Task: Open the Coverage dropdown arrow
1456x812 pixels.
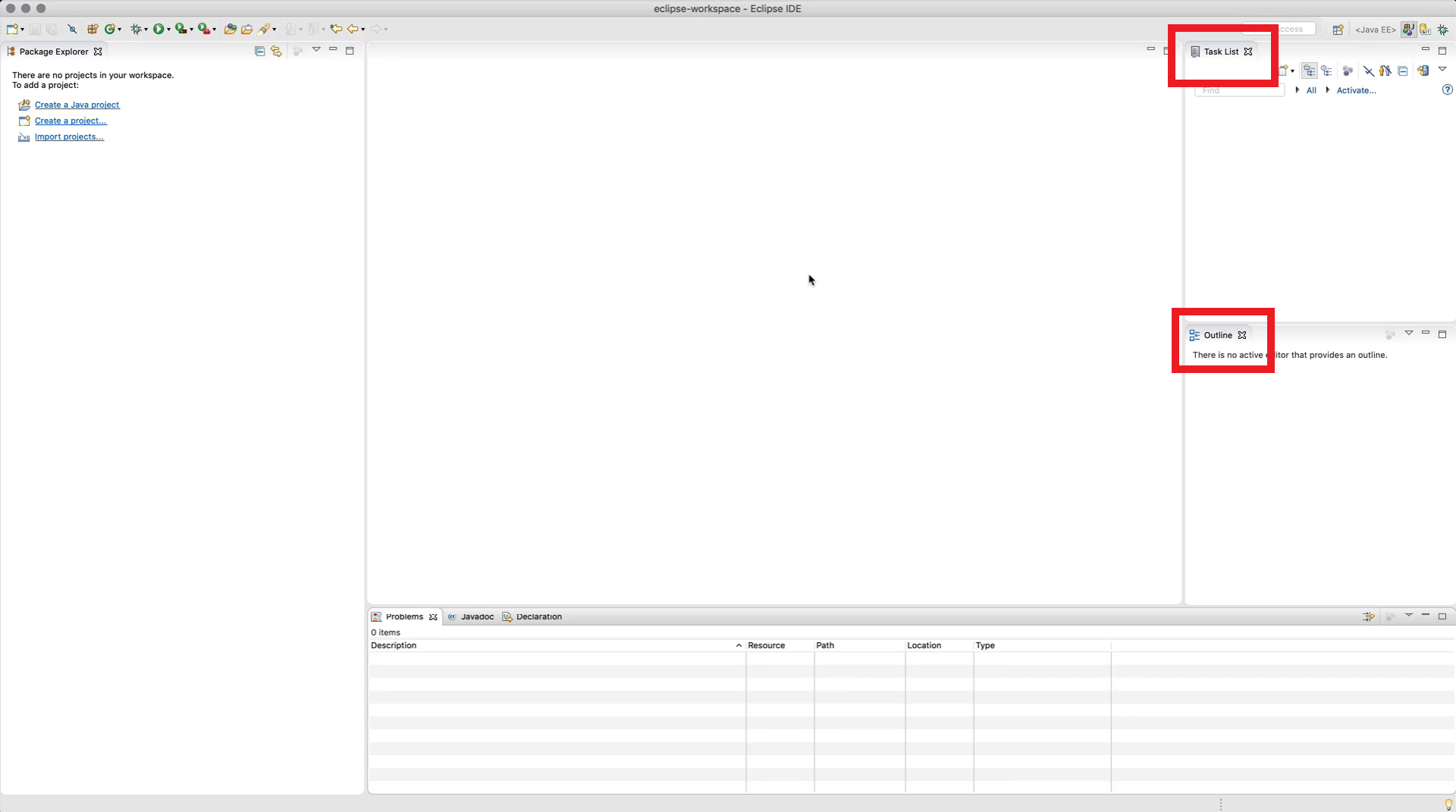Action: point(191,30)
